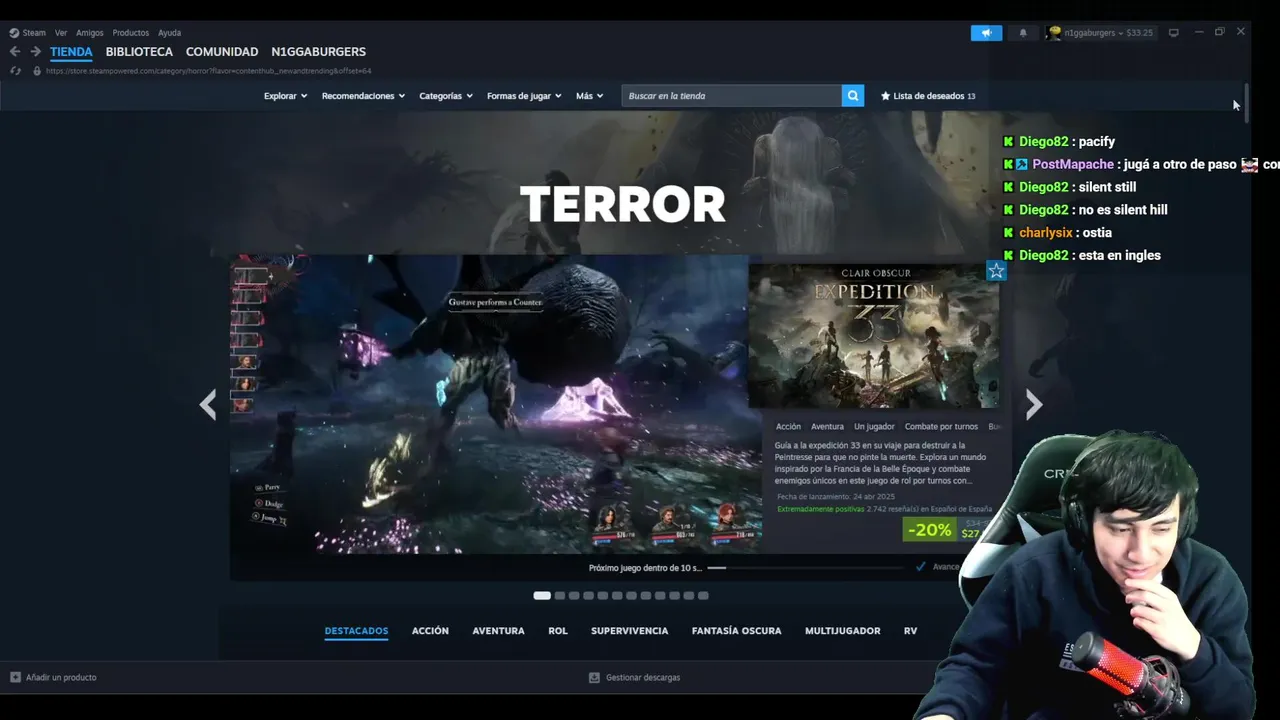Click the plus icon beside Añadir un producto

coord(15,677)
